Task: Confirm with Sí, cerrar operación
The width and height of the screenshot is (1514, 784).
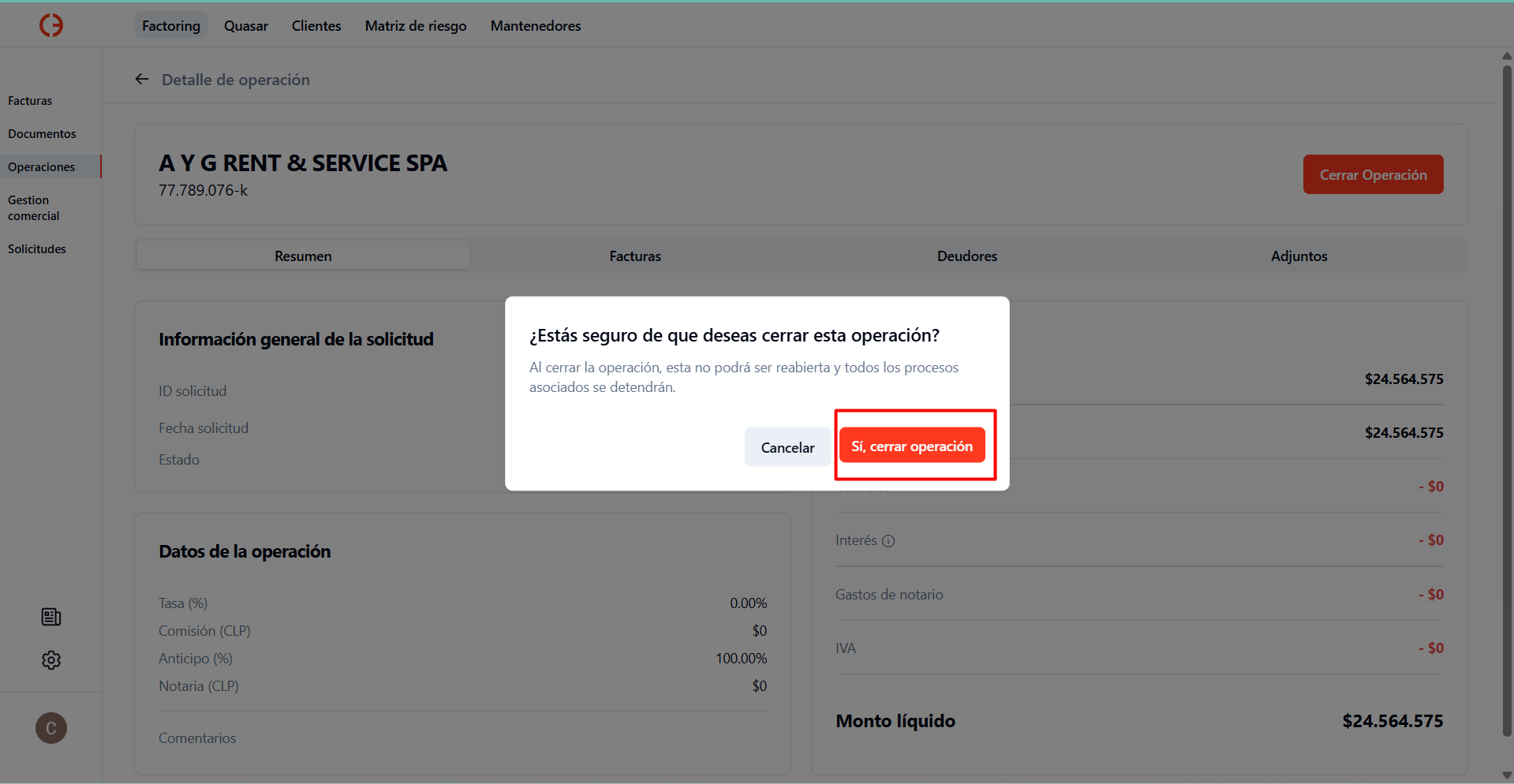Action: tap(912, 445)
